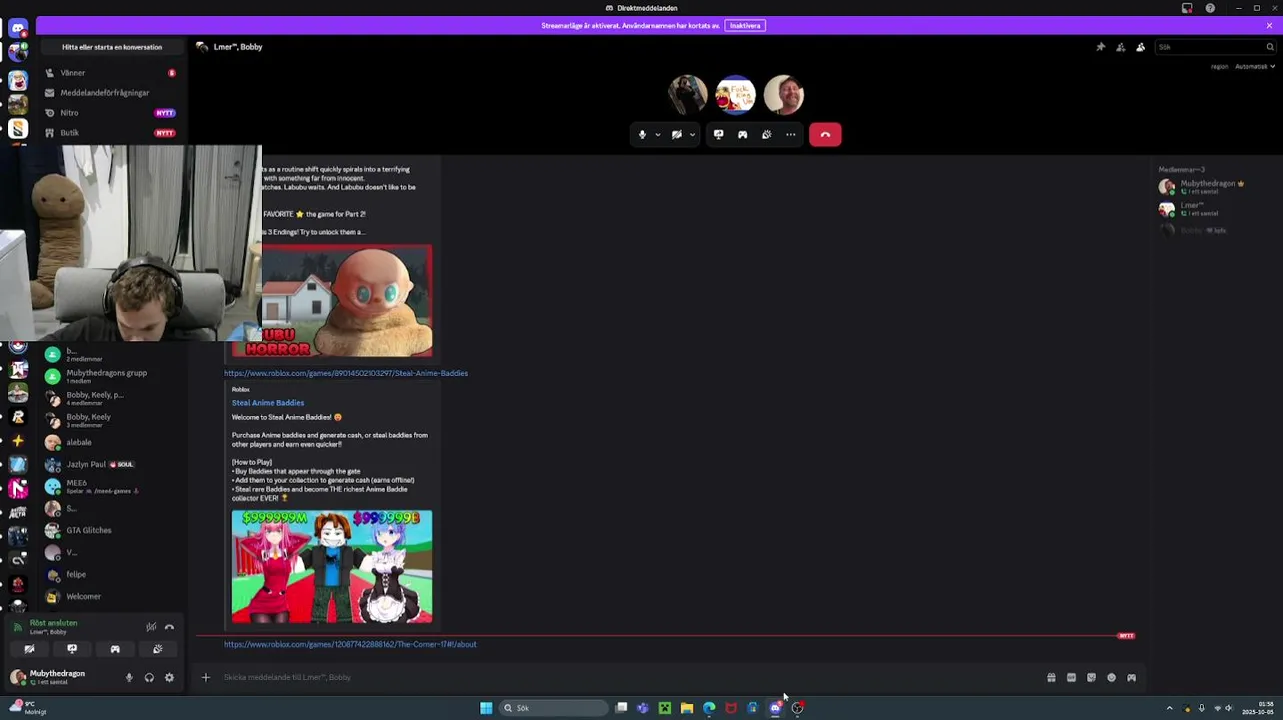Open sticker picker in message bar
Image resolution: width=1283 pixels, height=720 pixels.
pyautogui.click(x=1091, y=677)
